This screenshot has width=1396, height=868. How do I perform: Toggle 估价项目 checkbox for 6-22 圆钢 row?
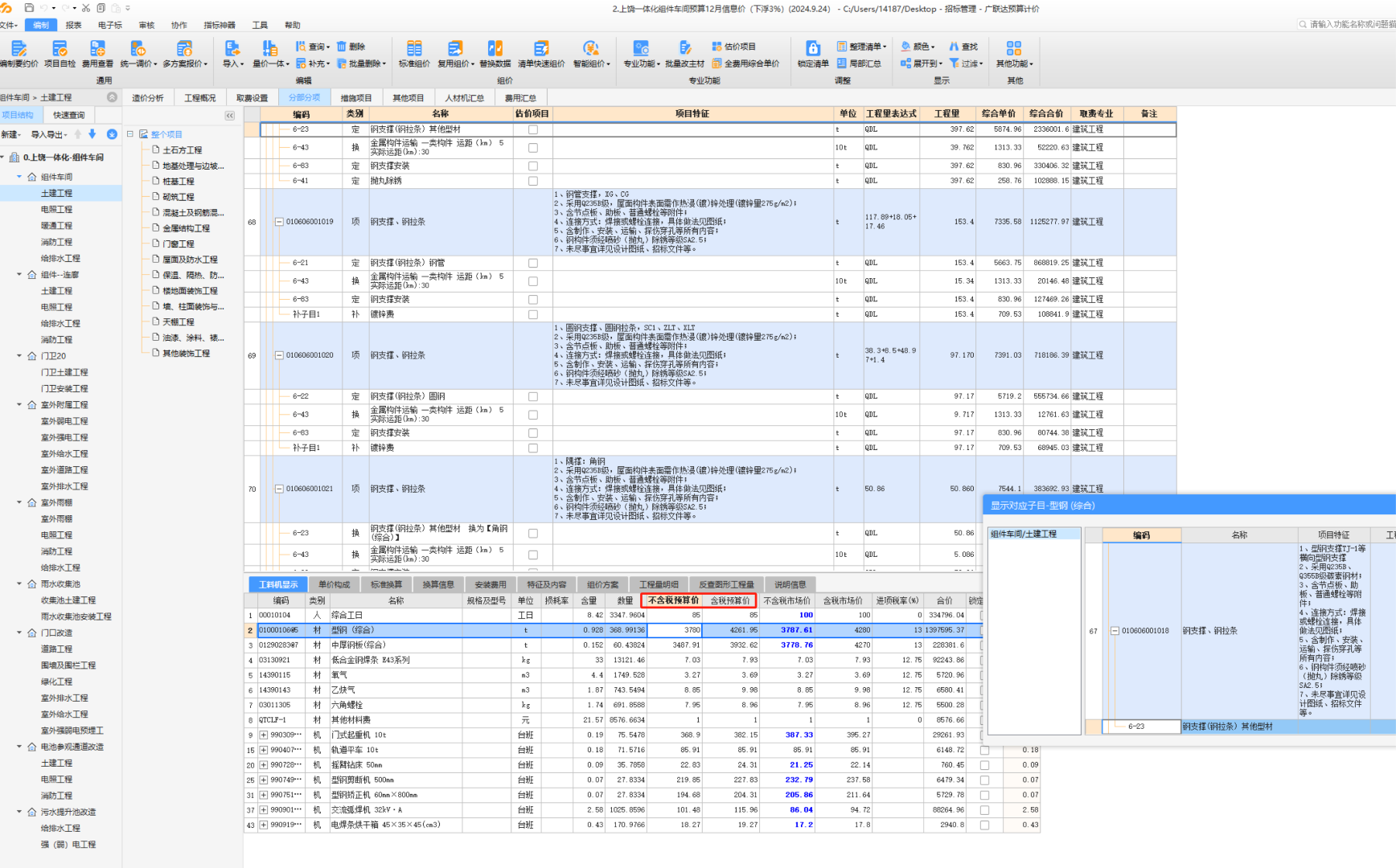532,396
